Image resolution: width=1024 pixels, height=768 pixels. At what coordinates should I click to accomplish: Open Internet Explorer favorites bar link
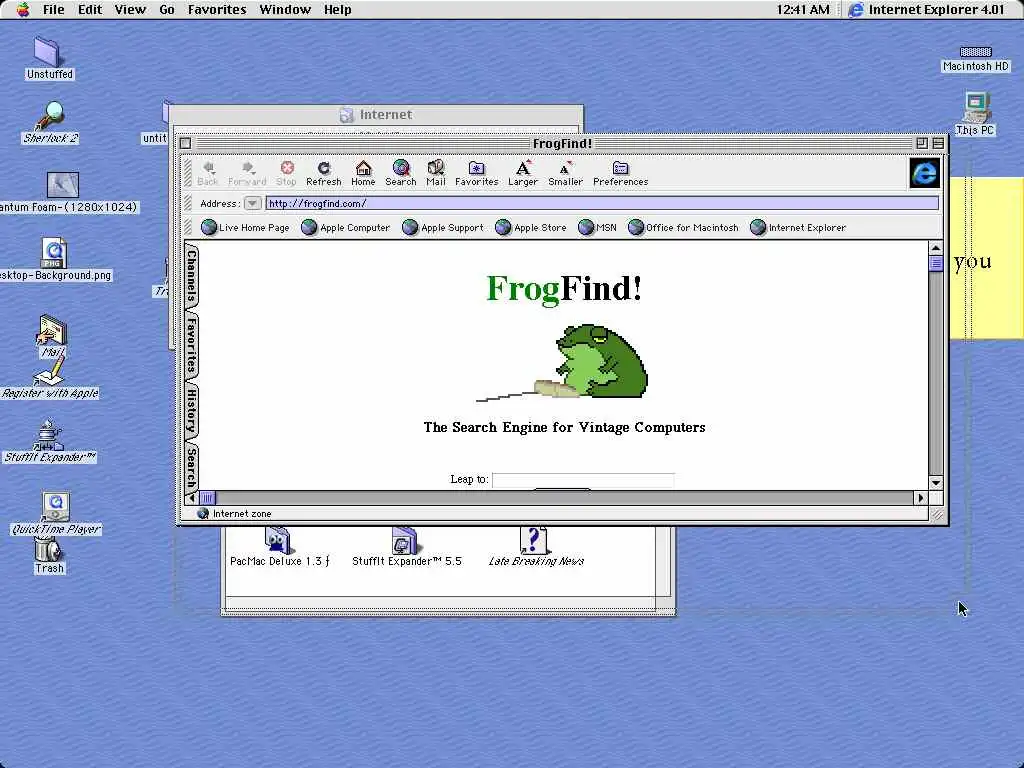(x=798, y=227)
